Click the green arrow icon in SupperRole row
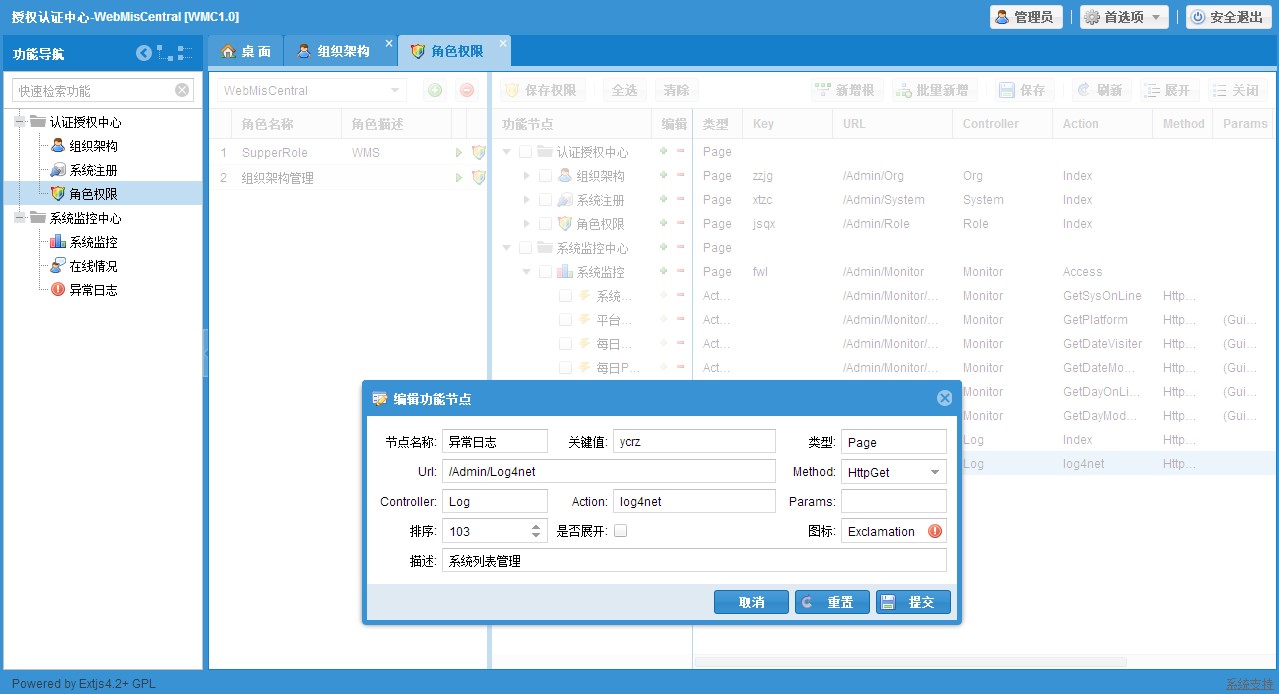The image size is (1279, 694). click(x=460, y=153)
